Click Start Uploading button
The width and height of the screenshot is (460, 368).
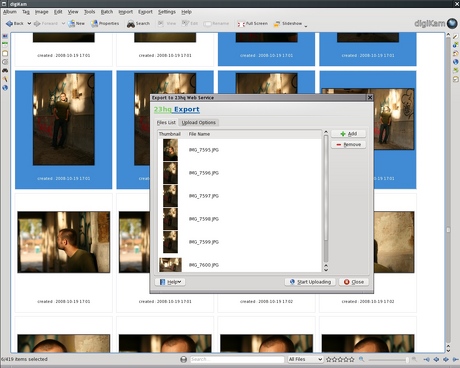pyautogui.click(x=310, y=282)
